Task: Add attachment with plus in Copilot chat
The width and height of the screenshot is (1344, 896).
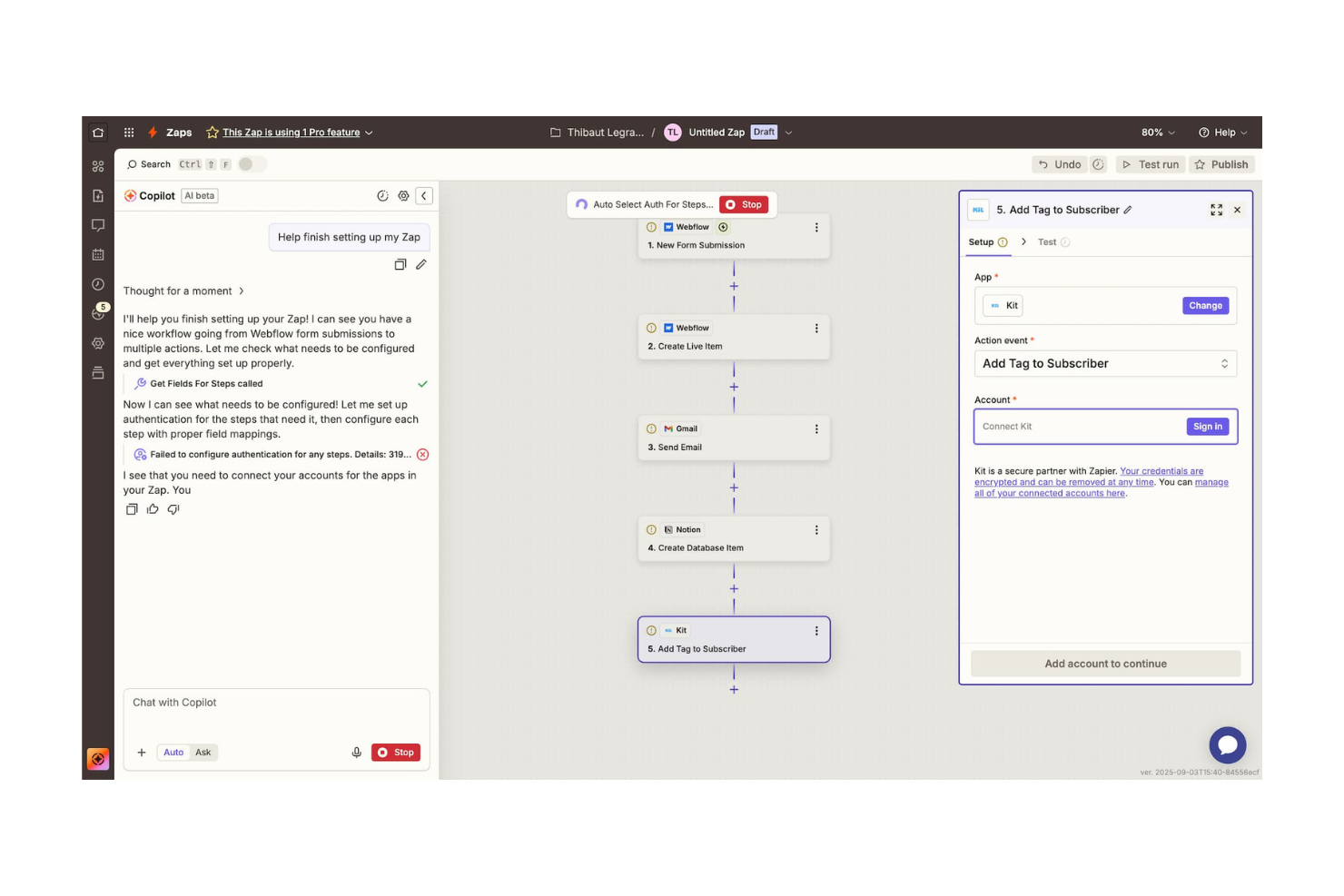Action: click(x=142, y=753)
